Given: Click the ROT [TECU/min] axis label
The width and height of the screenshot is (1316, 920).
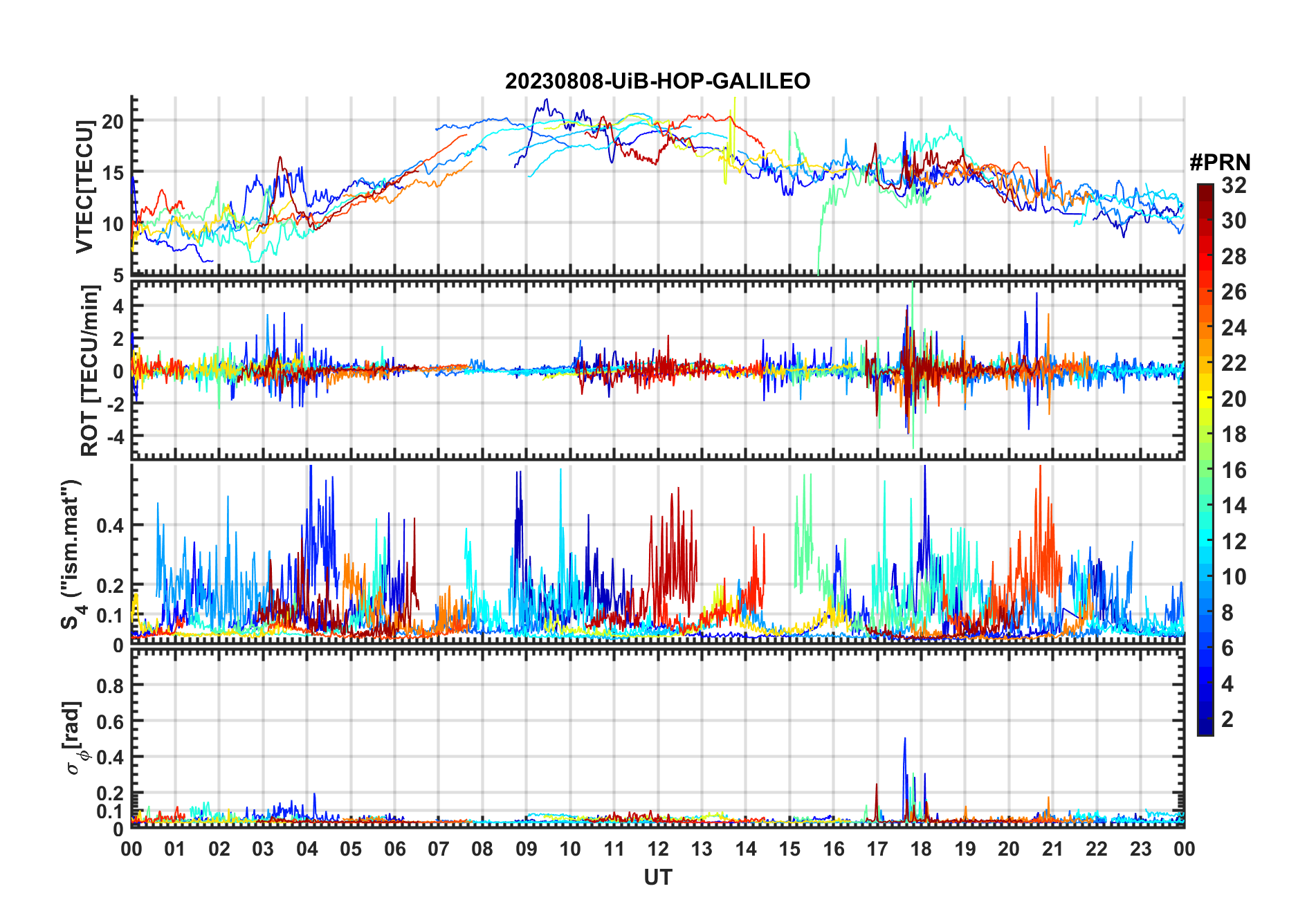Looking at the screenshot, I should pos(90,371).
